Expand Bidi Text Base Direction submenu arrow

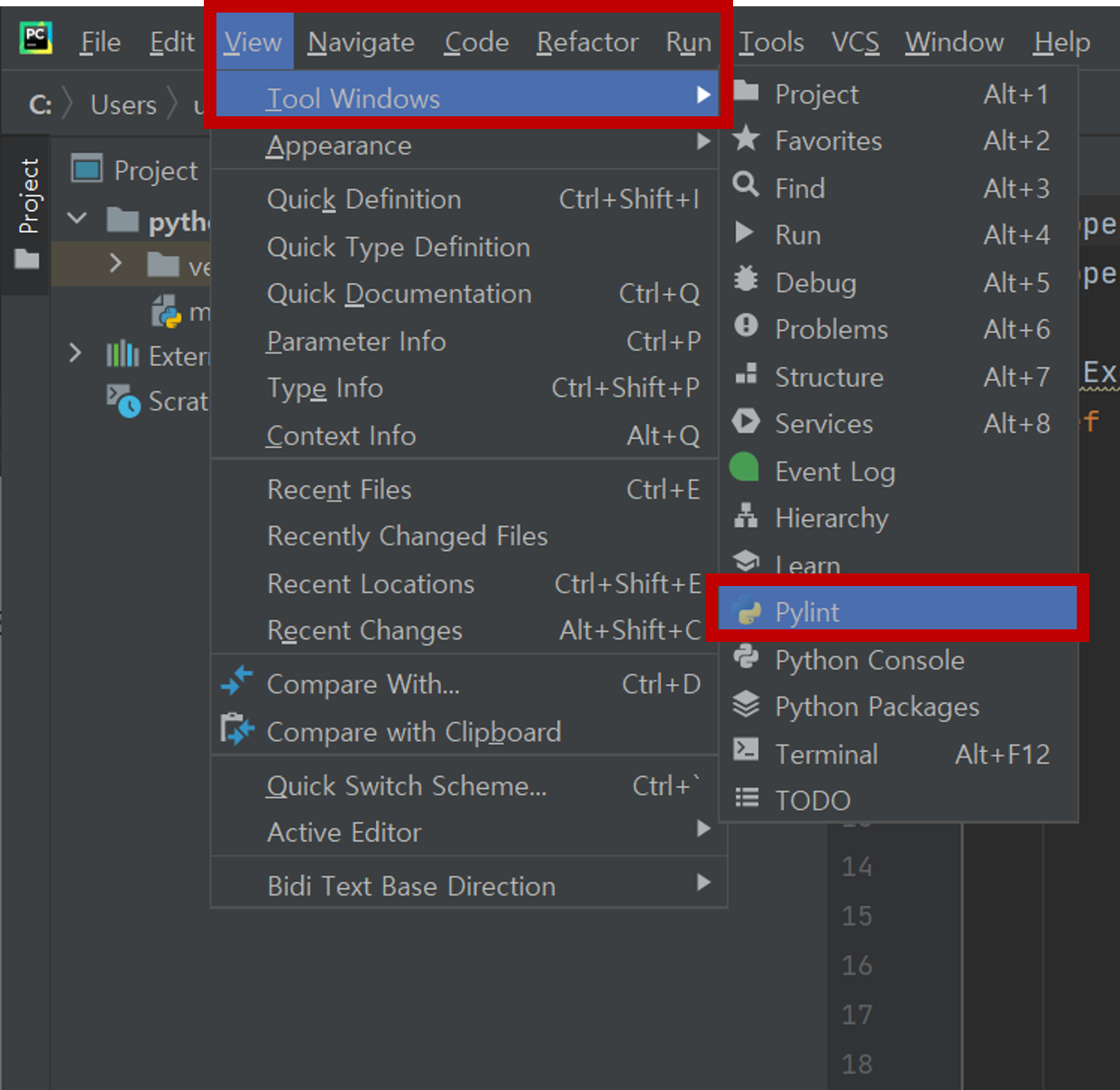click(703, 883)
